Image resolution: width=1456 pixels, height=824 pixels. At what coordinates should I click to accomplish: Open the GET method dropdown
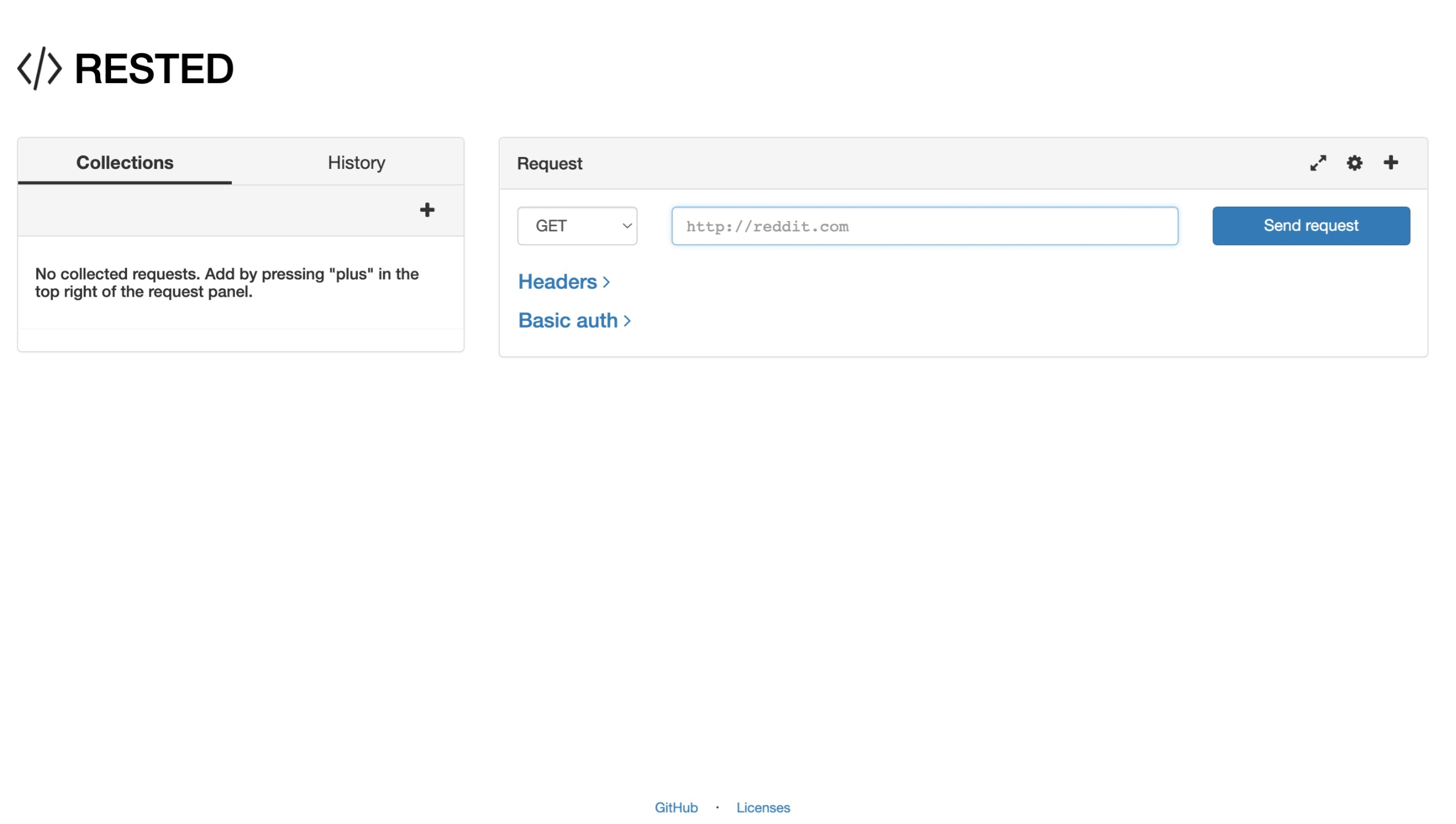point(577,226)
